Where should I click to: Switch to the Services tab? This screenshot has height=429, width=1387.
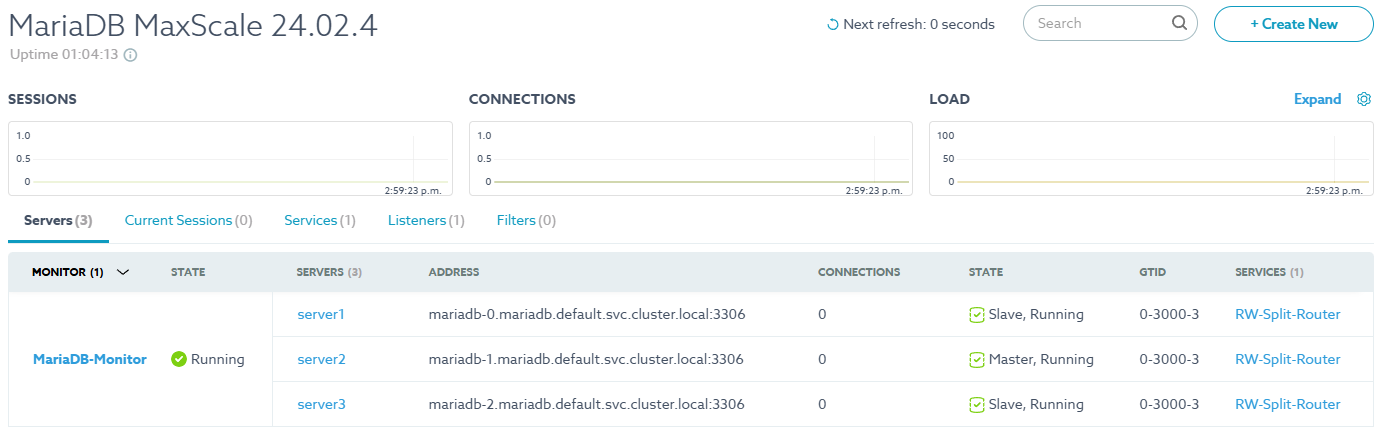click(x=320, y=220)
